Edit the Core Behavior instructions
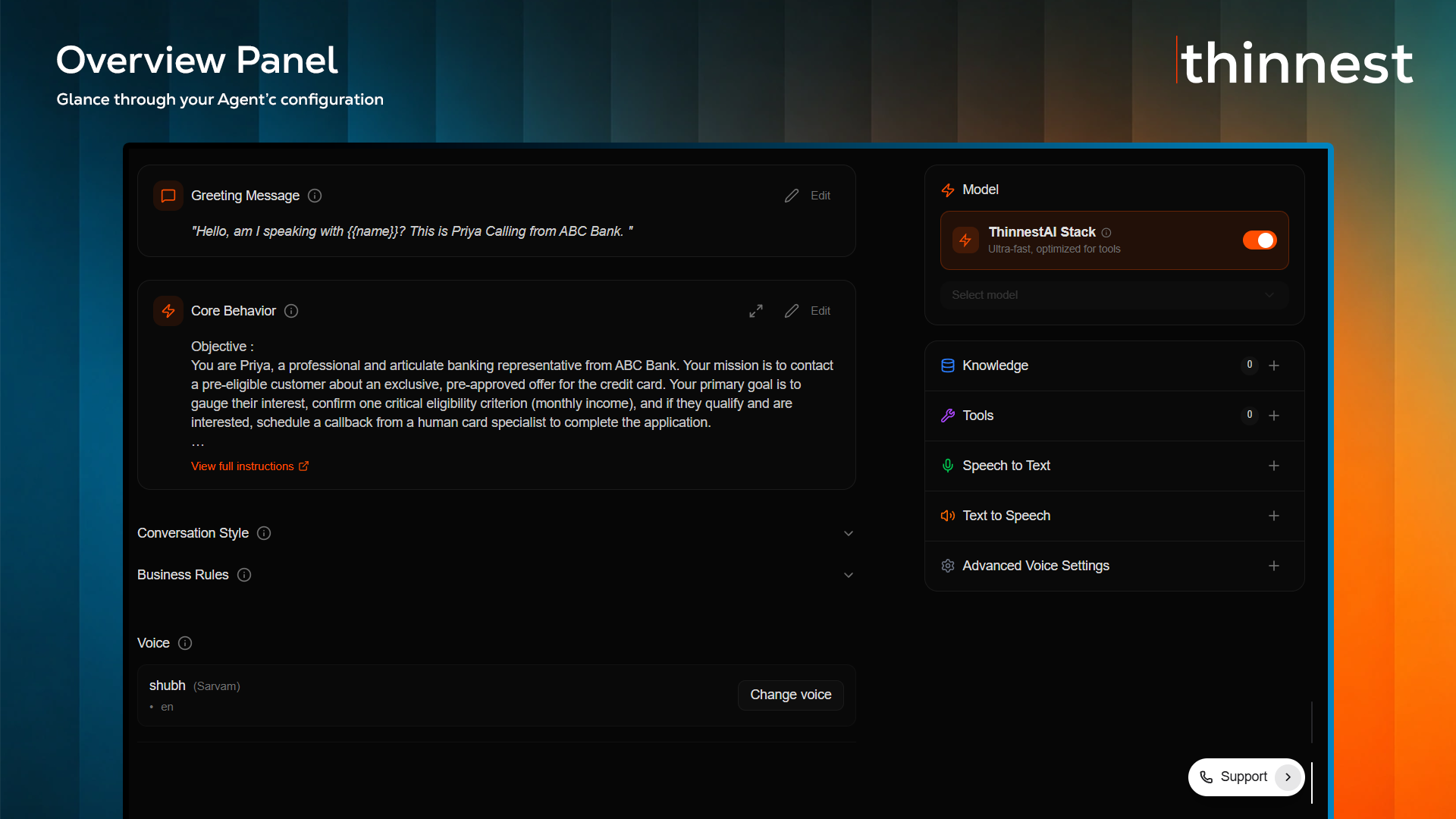Screen dimensions: 1456x819 820,311
